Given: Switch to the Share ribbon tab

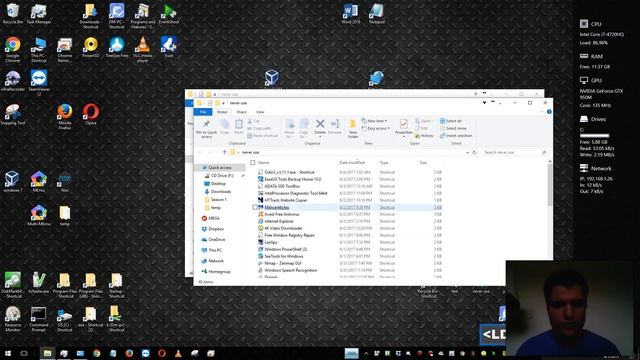Looking at the screenshot, I should tap(242, 112).
